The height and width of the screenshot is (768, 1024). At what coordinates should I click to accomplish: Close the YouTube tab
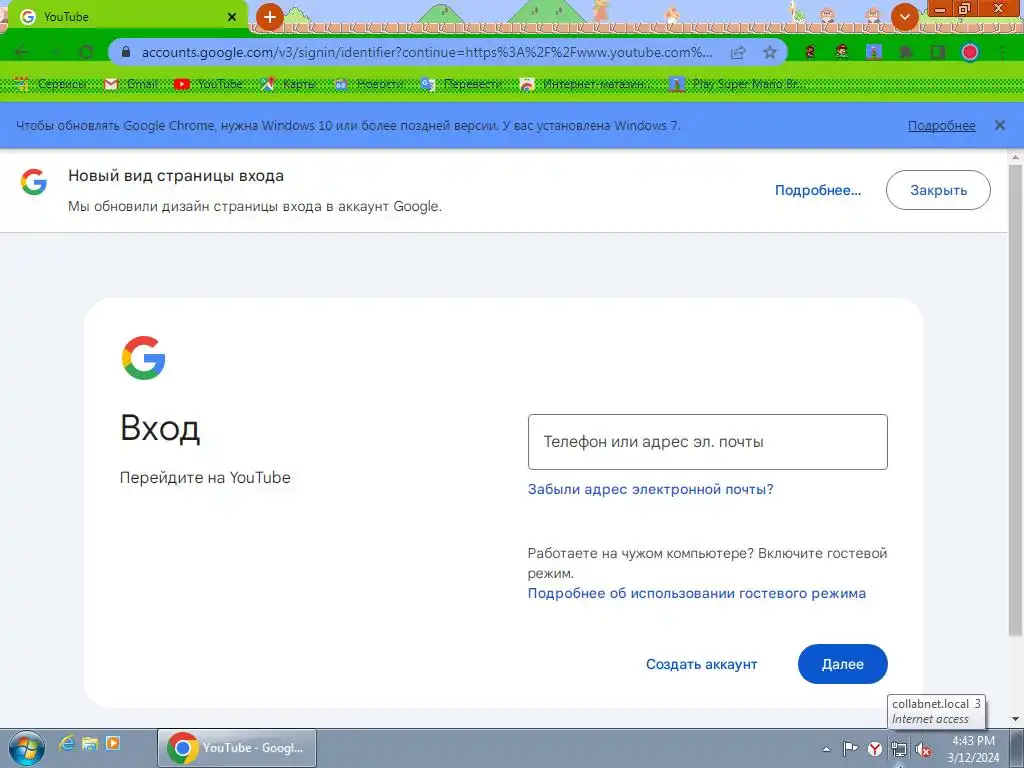[232, 17]
